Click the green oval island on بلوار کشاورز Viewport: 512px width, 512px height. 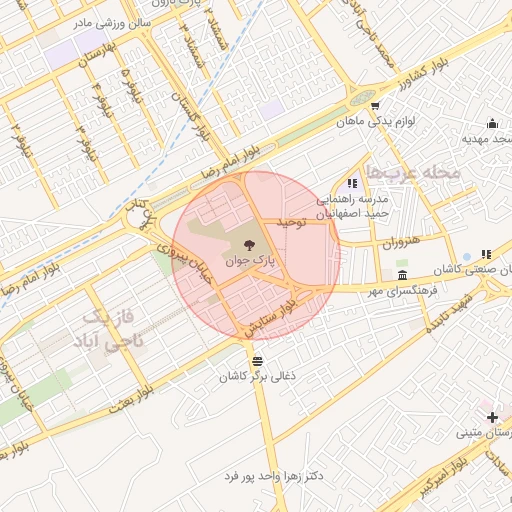[358, 99]
